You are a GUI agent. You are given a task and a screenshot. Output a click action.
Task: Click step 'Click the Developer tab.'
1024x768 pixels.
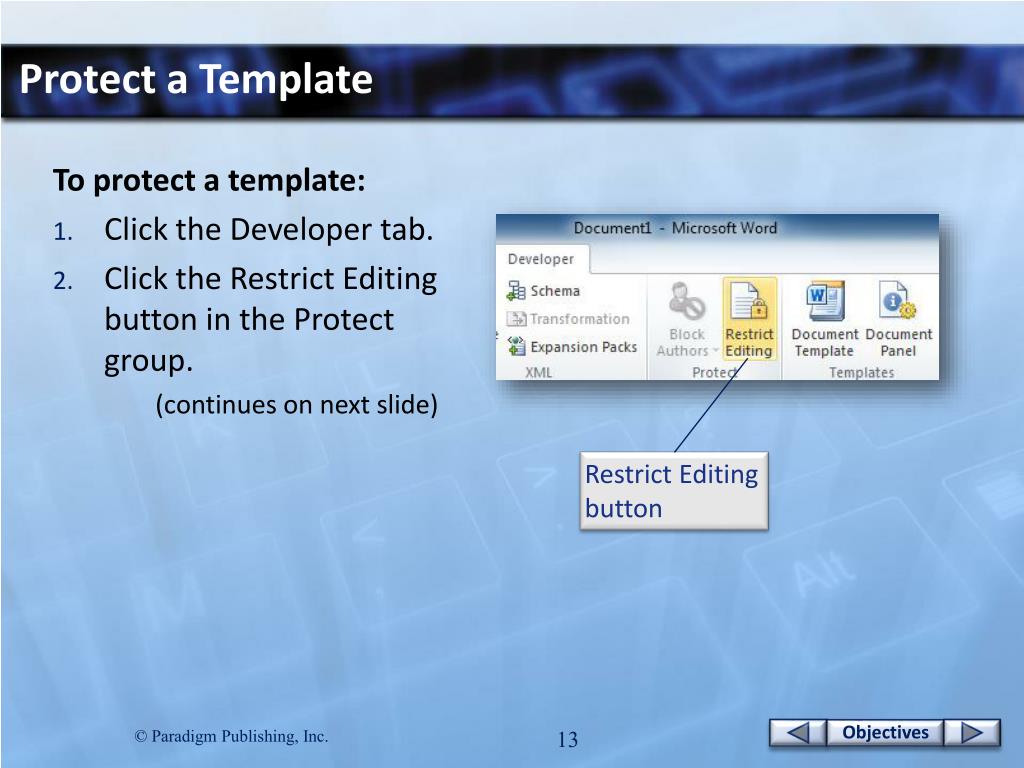[268, 230]
